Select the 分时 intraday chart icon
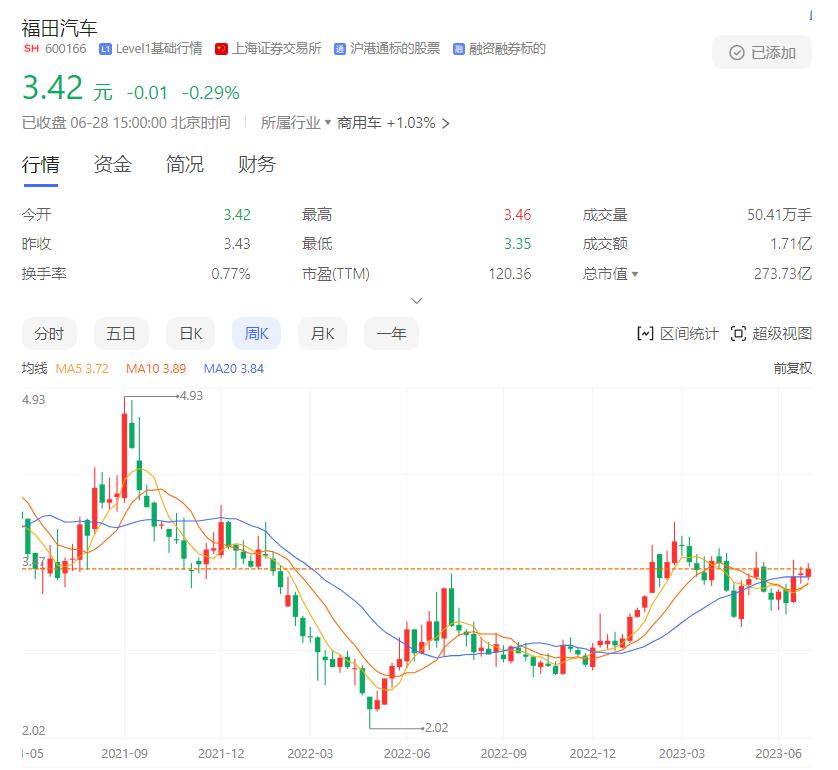This screenshot has height=770, width=838. 49,334
